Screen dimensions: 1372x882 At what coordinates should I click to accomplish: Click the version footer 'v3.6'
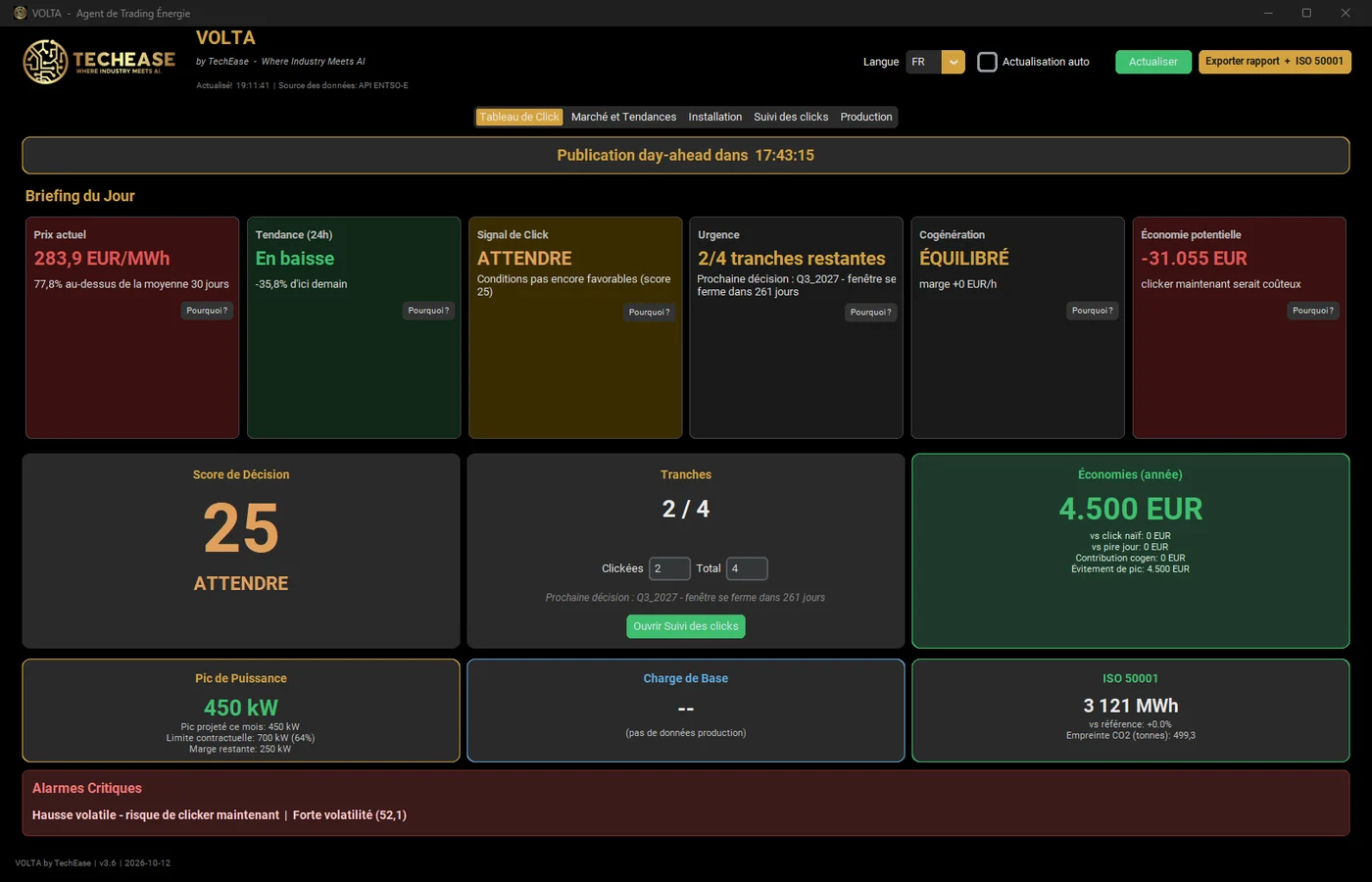108,863
